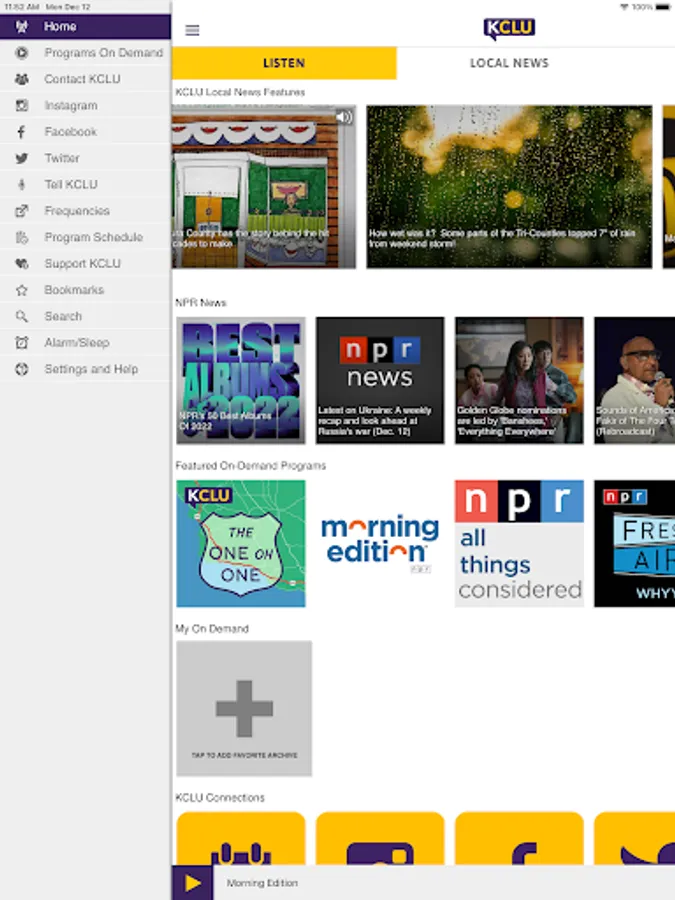Click the Alarm/Sleep clock icon
The height and width of the screenshot is (900, 675).
point(21,343)
